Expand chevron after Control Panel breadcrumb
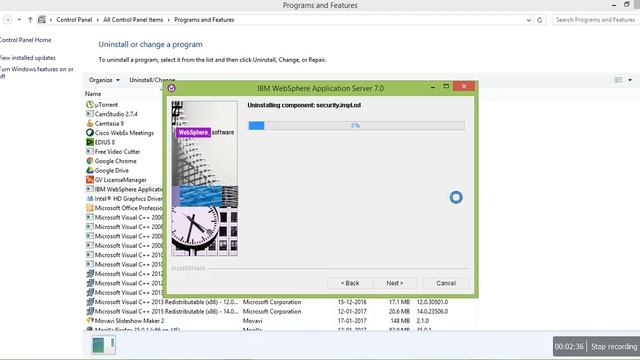The image size is (640, 360). point(98,20)
